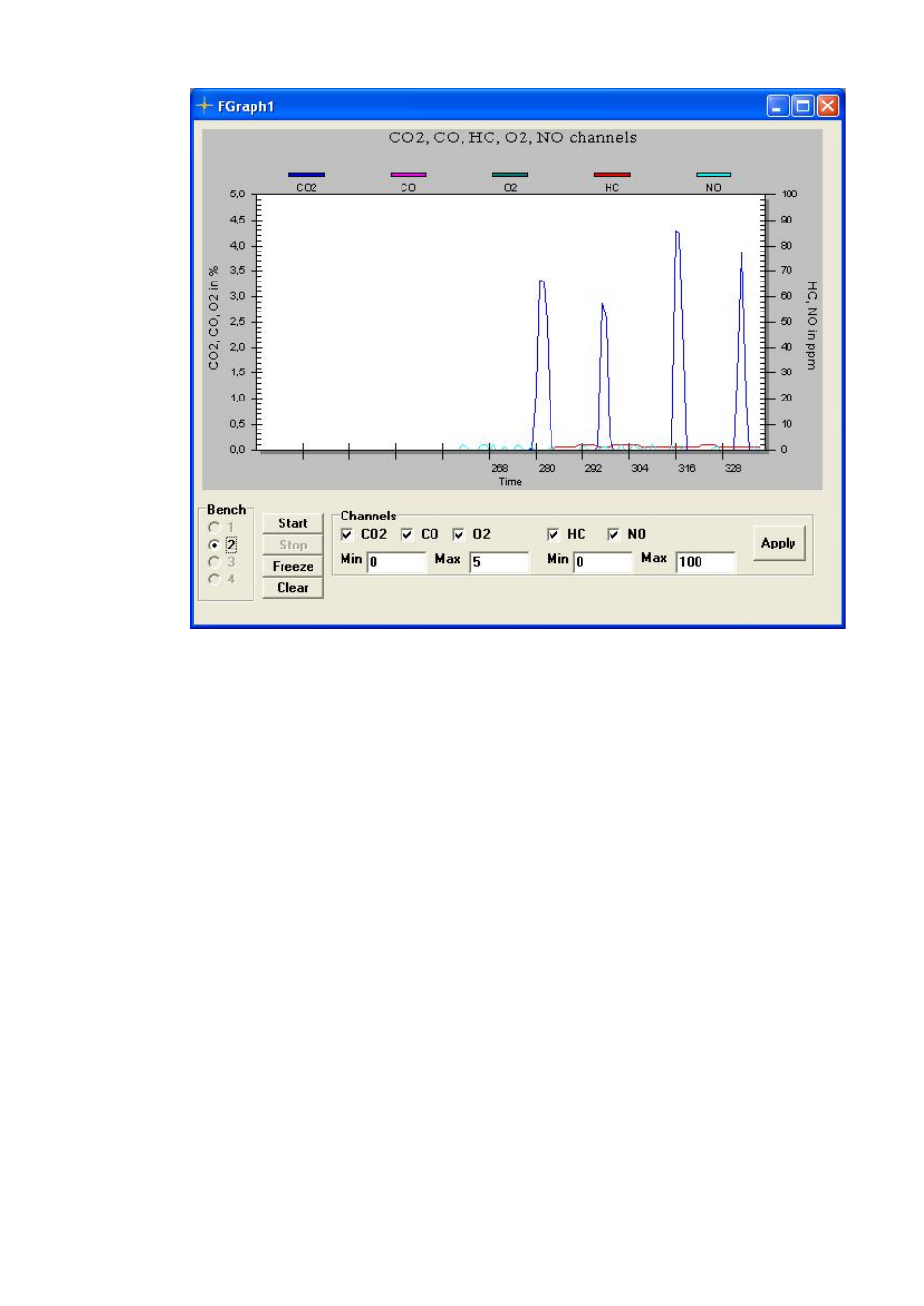Click the FGraph1 window title text
The width and height of the screenshot is (924, 1306).
click(246, 106)
